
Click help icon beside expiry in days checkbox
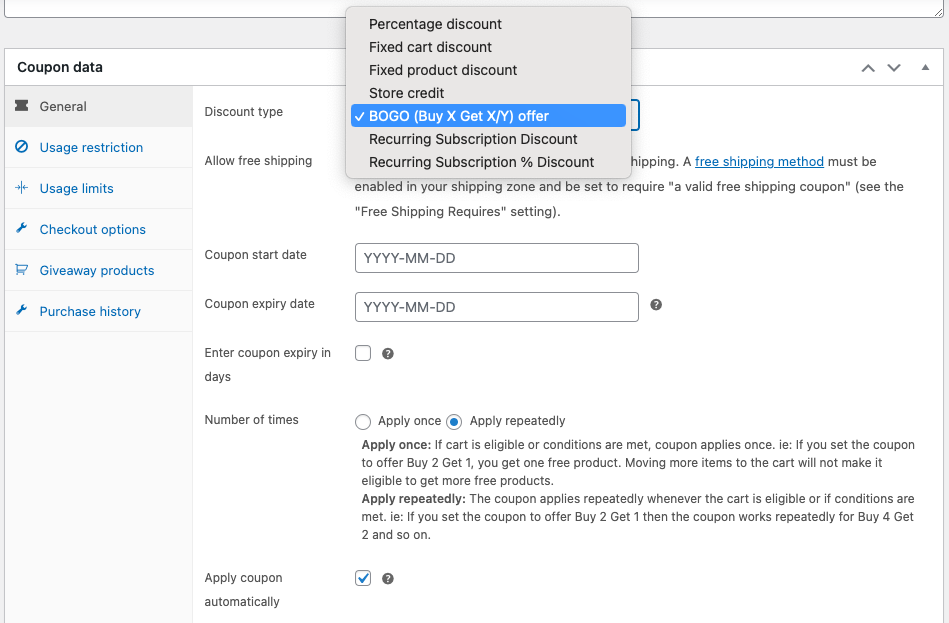[388, 354]
